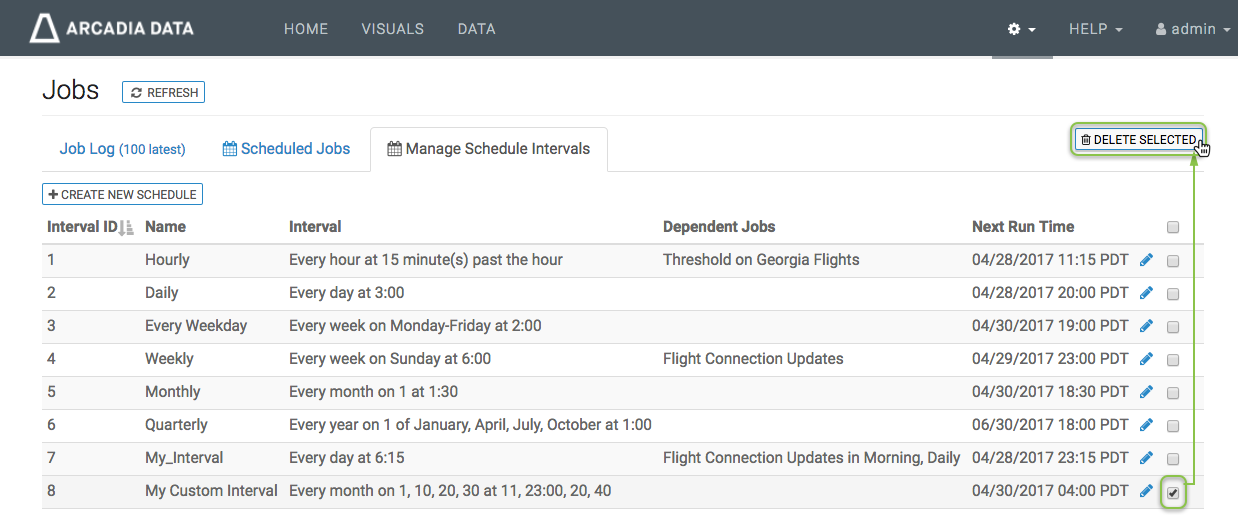Click pencil icon for Every Weekday row

[x=1146, y=326]
